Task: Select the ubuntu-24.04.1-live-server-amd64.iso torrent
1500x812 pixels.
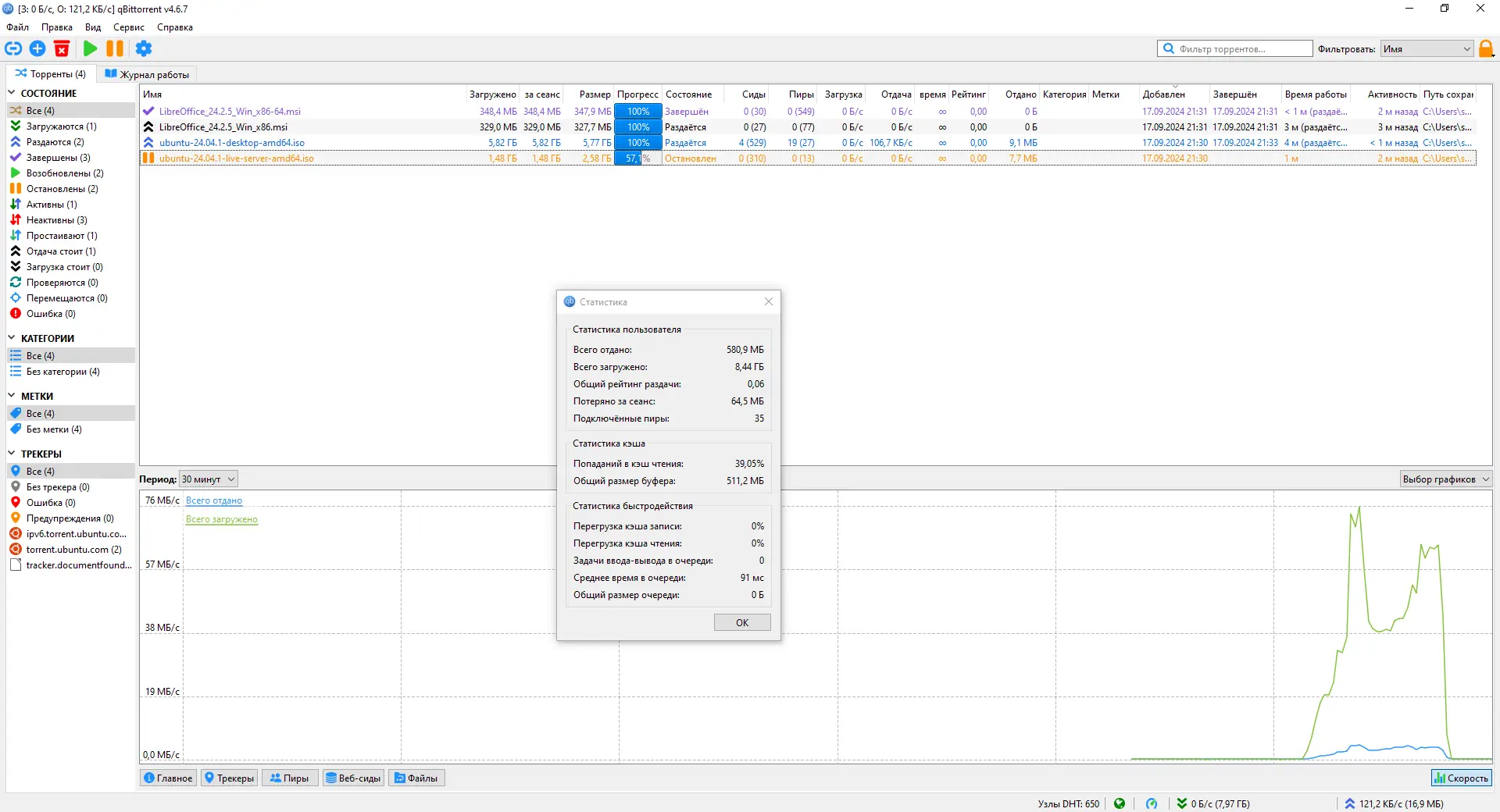Action: (808, 158)
